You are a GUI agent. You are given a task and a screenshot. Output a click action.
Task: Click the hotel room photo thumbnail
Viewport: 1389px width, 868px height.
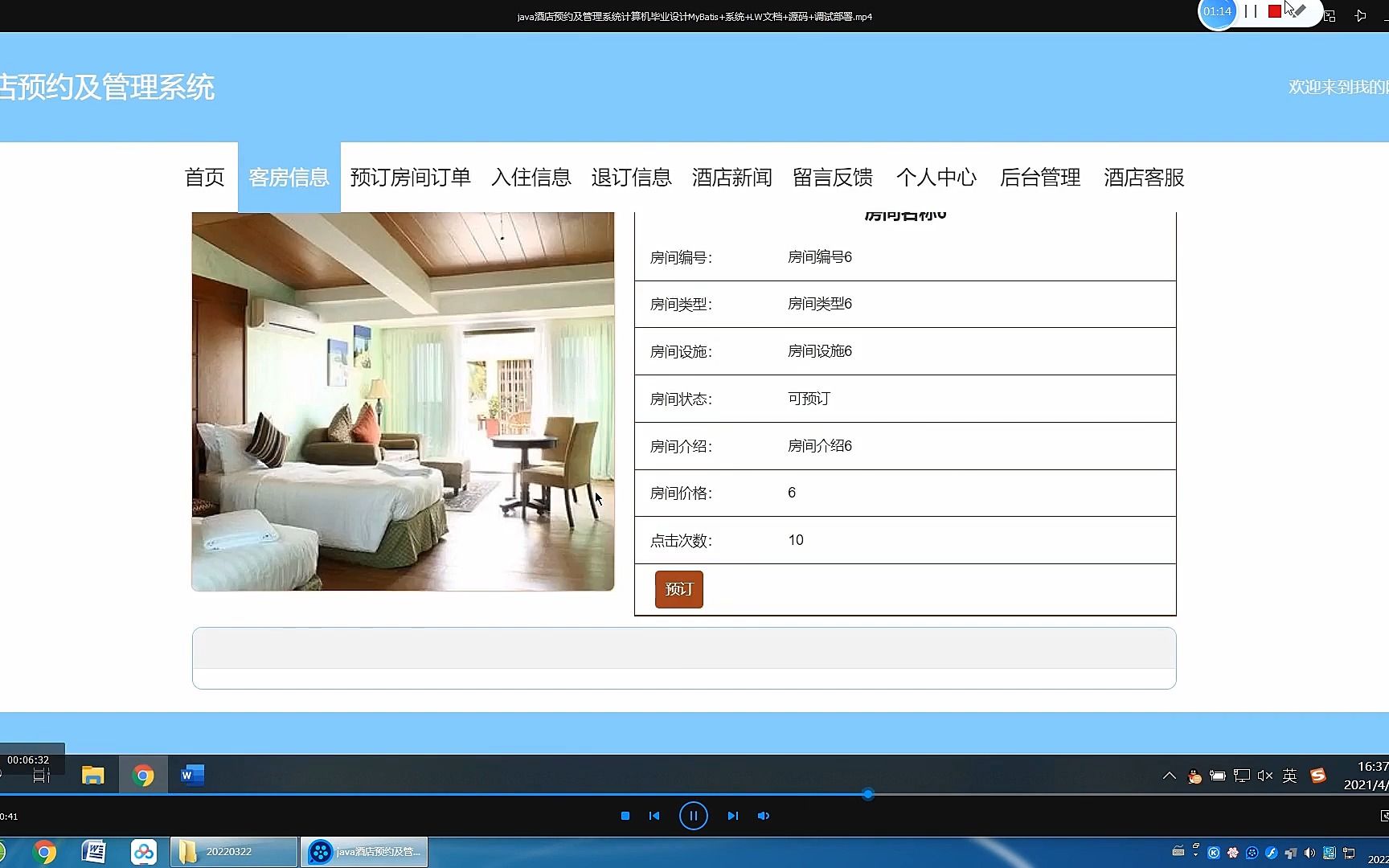tap(402, 400)
